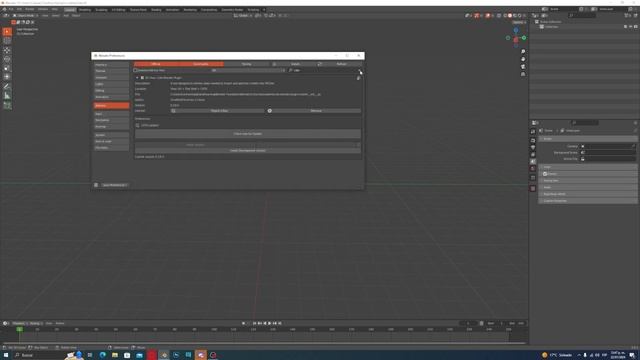Screen dimensions: 640x360
Task: Click the Background Scene field
Action: (608, 153)
